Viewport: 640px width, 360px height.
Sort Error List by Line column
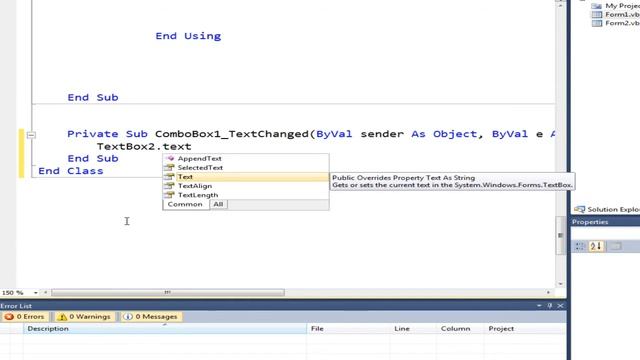click(413, 329)
